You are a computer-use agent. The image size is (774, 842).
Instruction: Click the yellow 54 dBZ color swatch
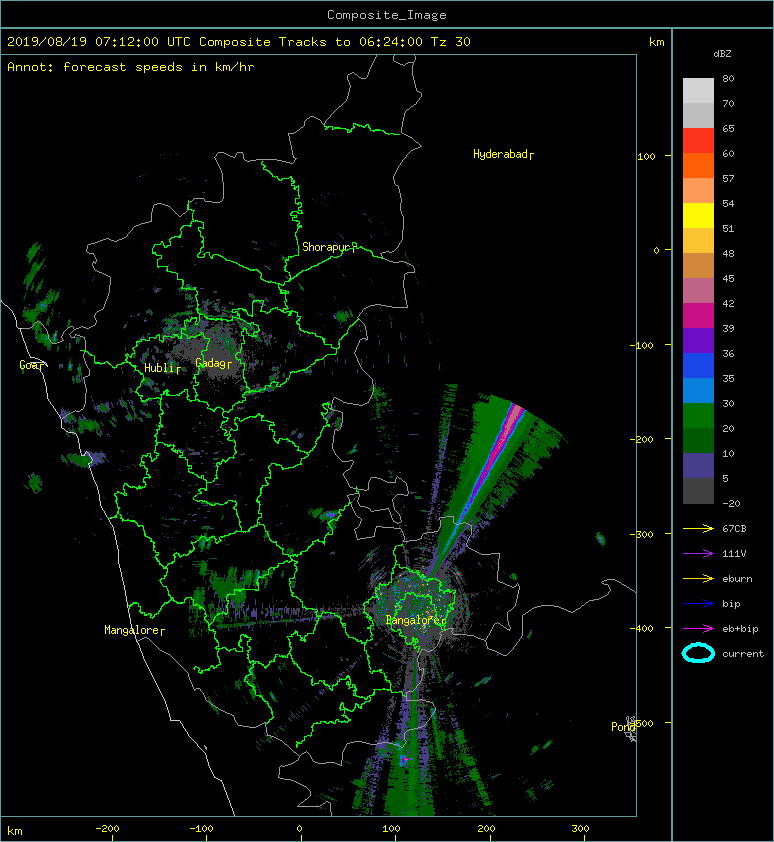click(x=698, y=215)
